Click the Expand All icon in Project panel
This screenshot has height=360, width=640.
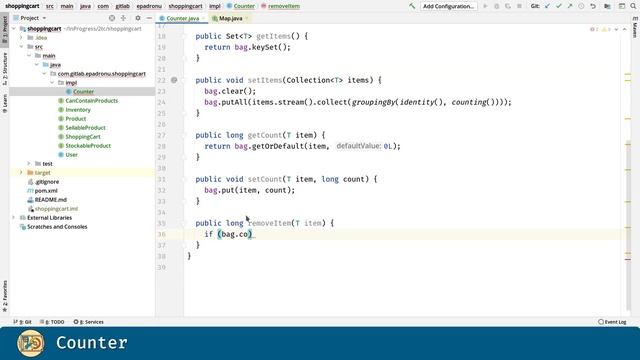pos(123,18)
